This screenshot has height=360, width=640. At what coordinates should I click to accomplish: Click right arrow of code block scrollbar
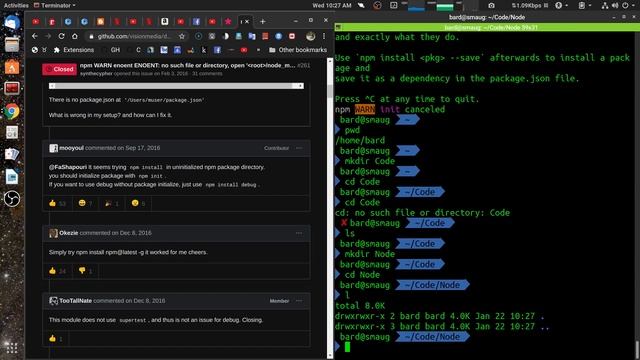(x=301, y=86)
